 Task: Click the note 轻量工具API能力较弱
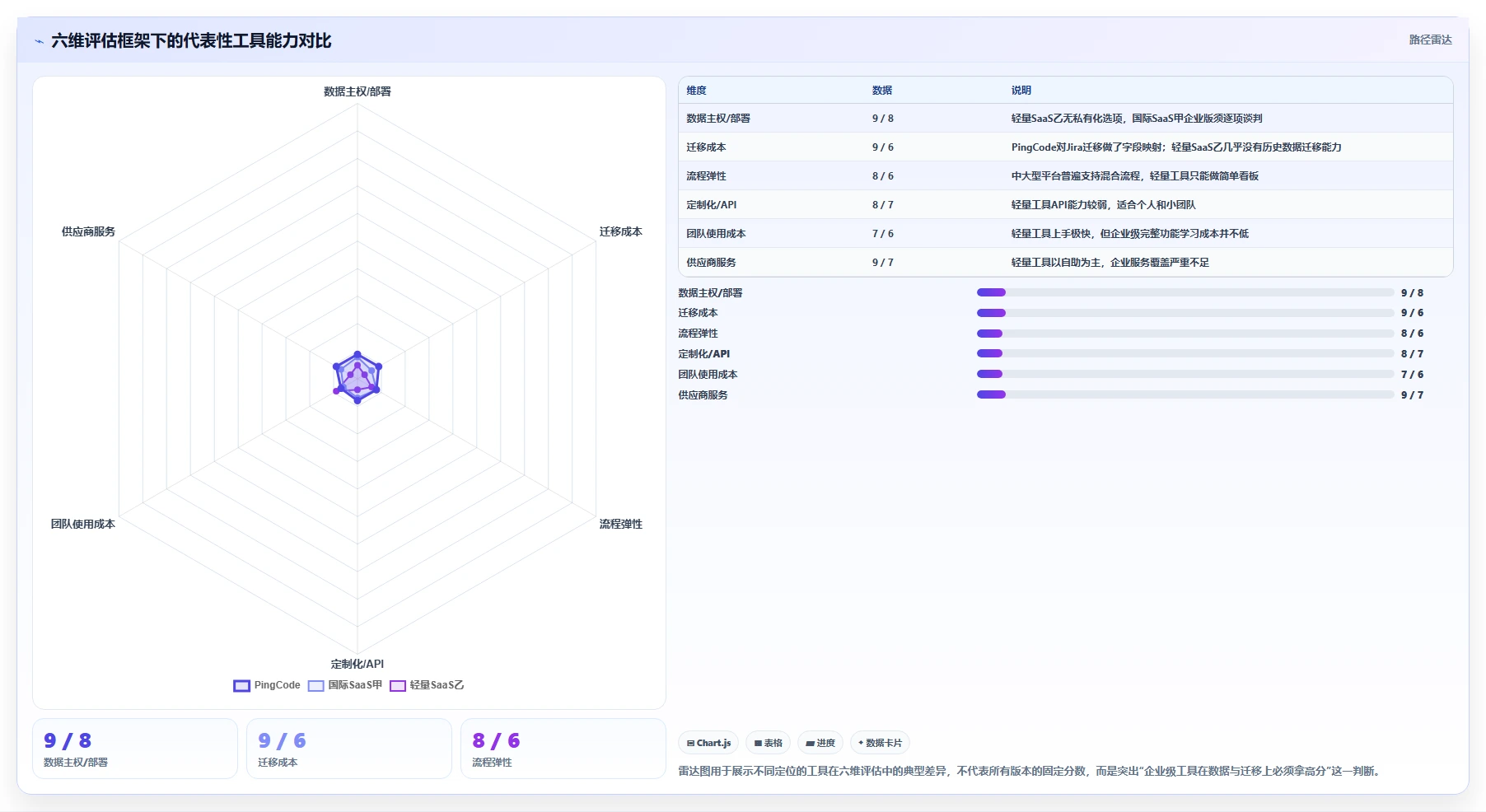click(1104, 205)
